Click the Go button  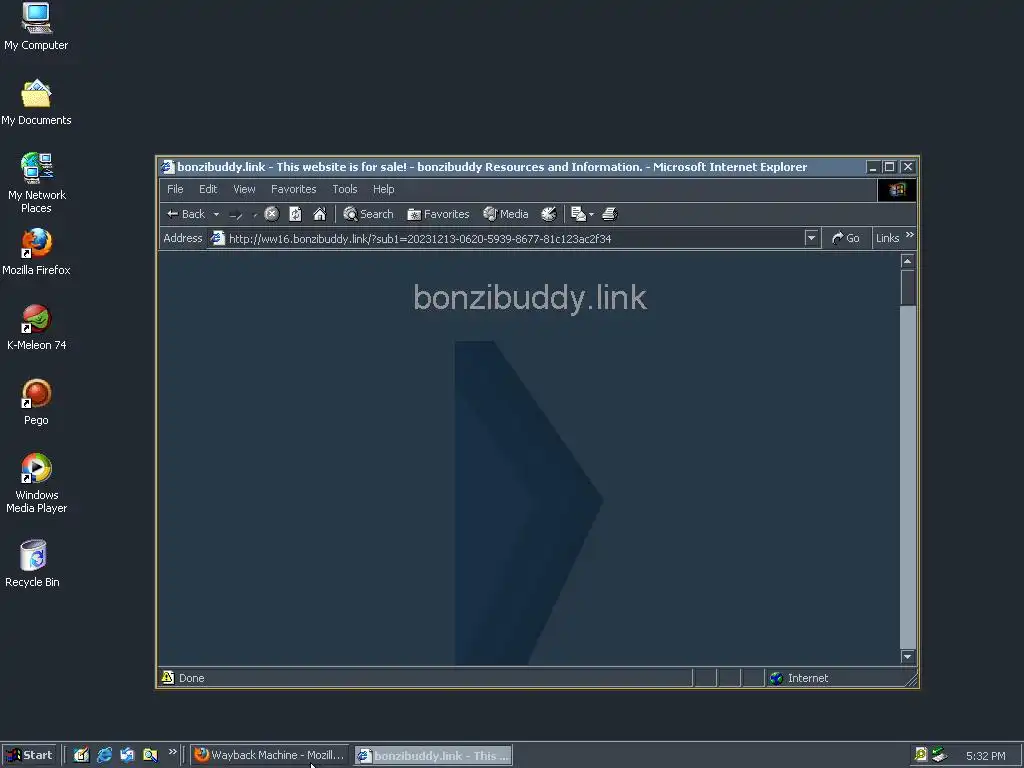(x=846, y=238)
